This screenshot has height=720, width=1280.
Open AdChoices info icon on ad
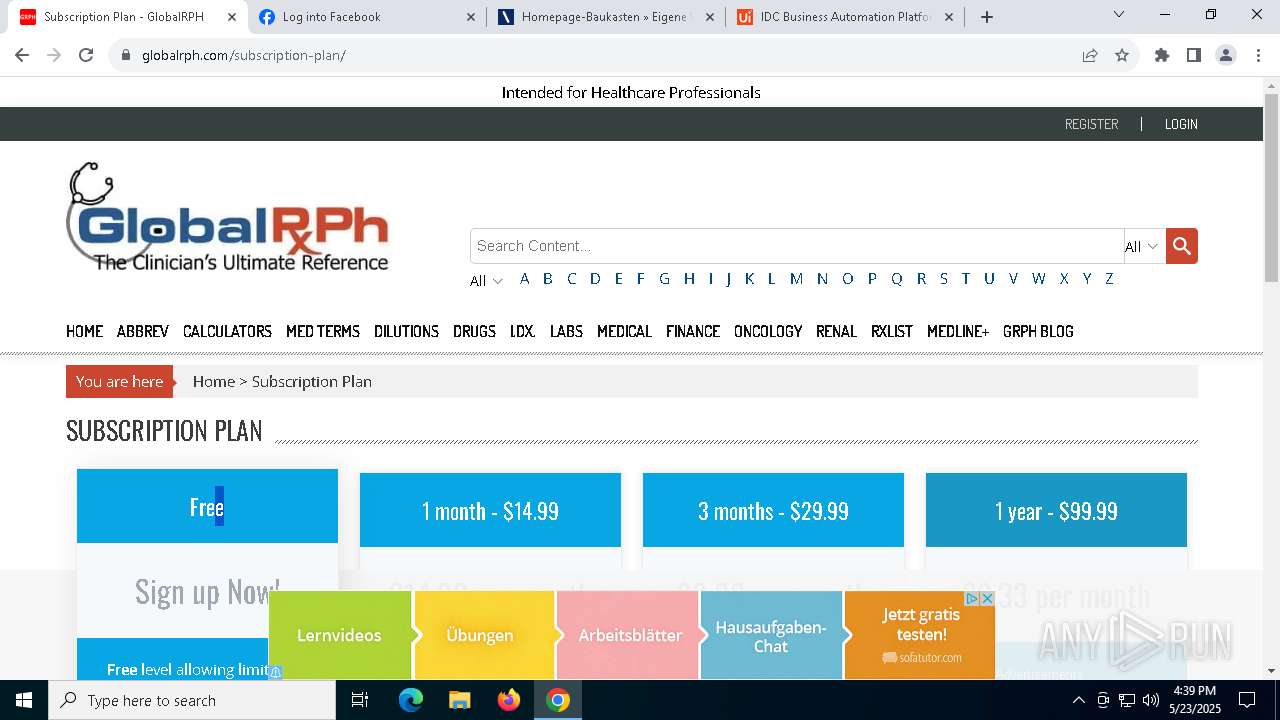pyautogui.click(x=972, y=598)
